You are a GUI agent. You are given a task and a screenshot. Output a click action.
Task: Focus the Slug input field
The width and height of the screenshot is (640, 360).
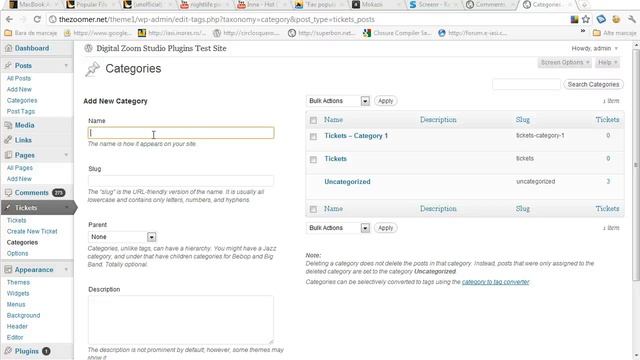(181, 180)
